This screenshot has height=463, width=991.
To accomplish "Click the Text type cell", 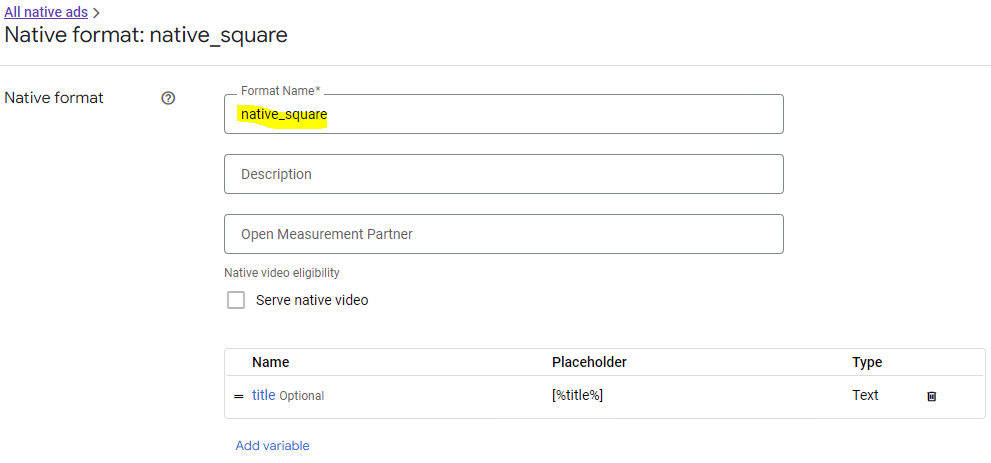I will point(865,395).
